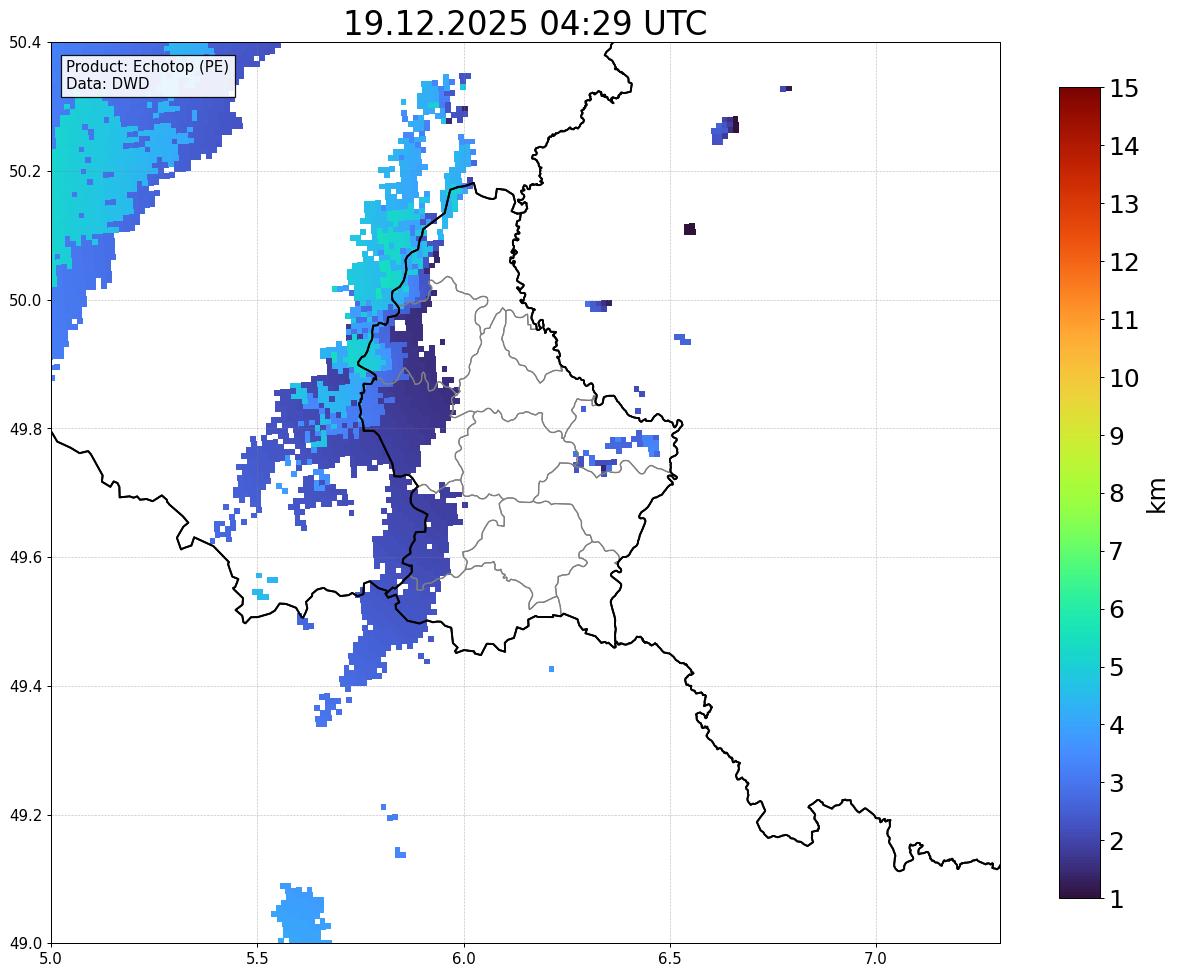Click the colorbar tick label 12

pyautogui.click(x=1124, y=262)
